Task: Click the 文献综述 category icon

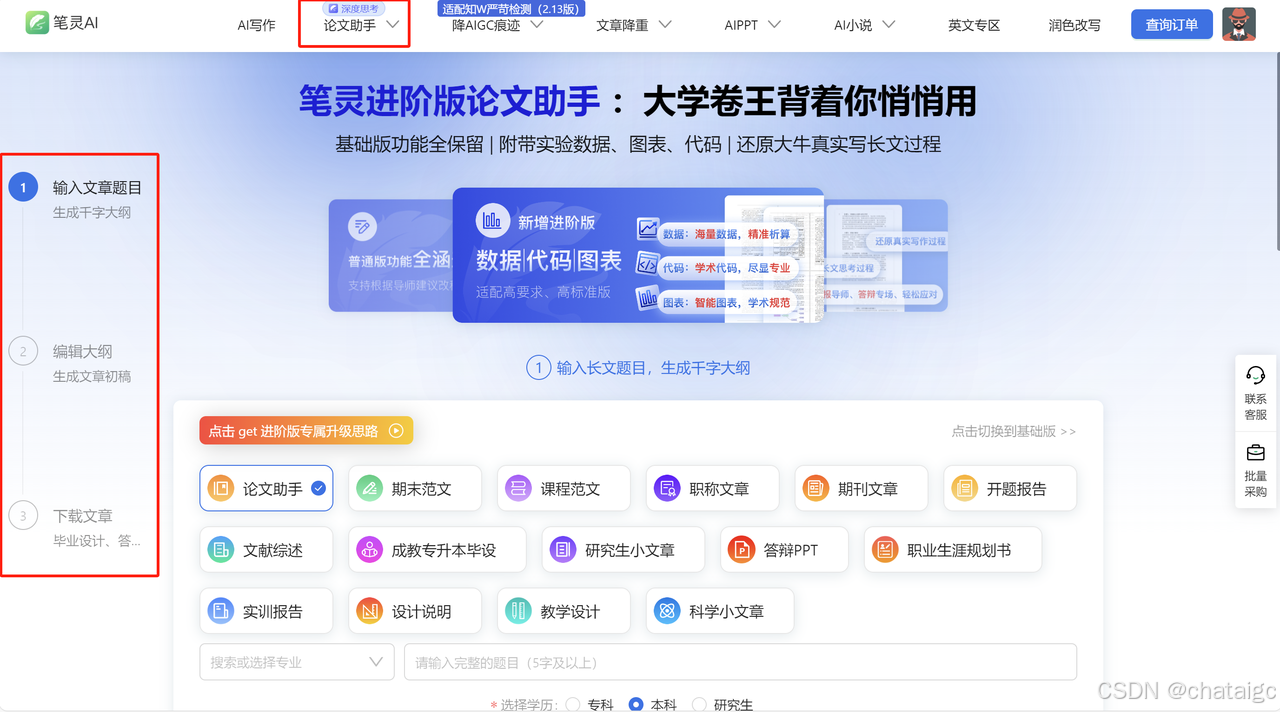Action: pos(220,550)
